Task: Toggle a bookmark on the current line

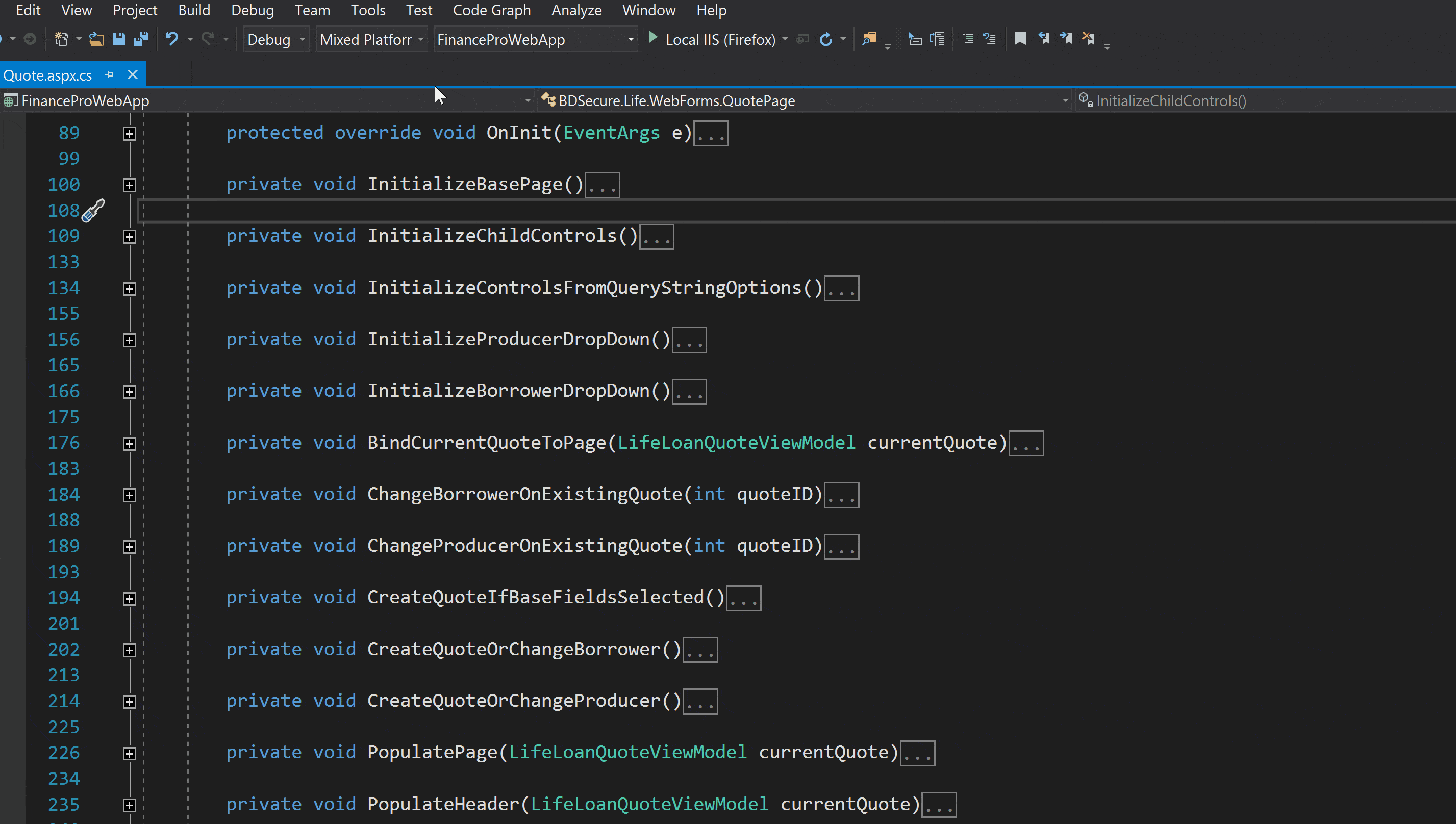Action: 1020,38
